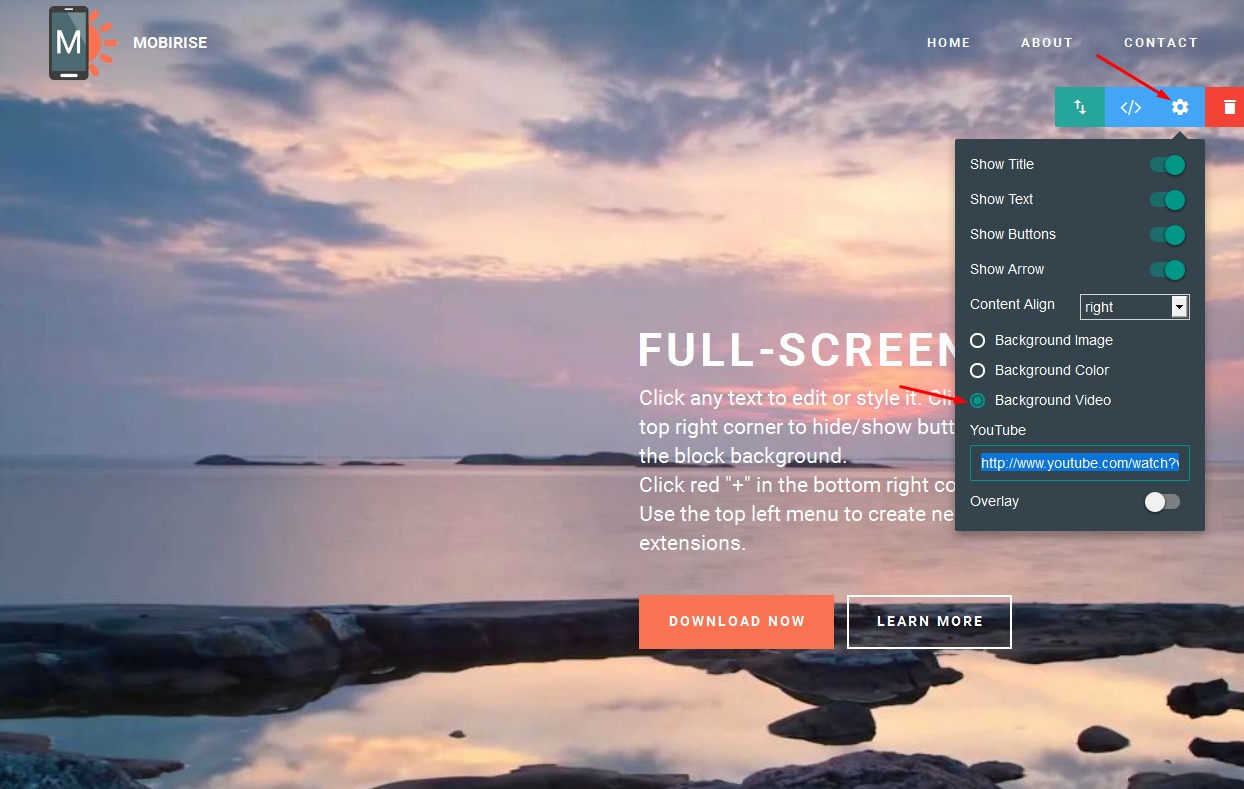Disable the Show Arrow option
Image resolution: width=1244 pixels, height=789 pixels.
coord(1167,269)
